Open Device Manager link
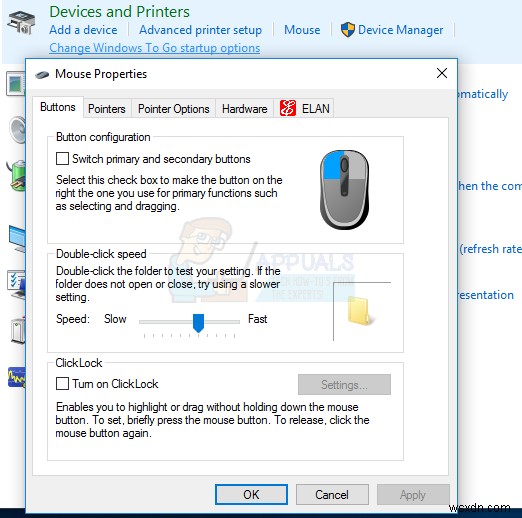The height and width of the screenshot is (518, 522). (400, 30)
